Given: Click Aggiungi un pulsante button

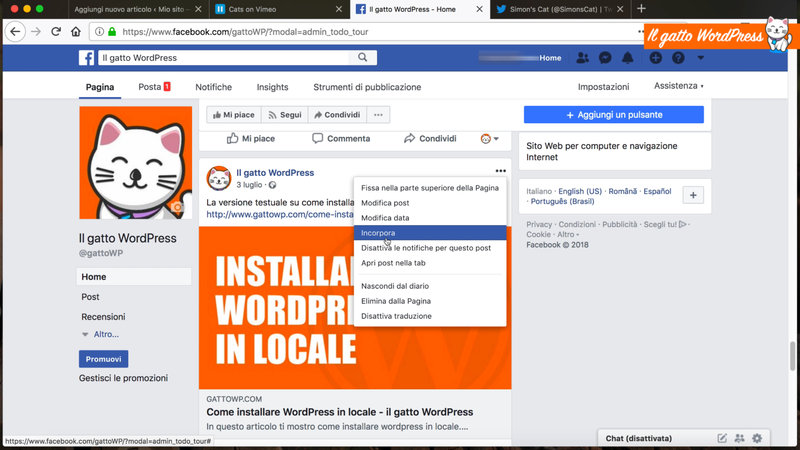Looking at the screenshot, I should [614, 115].
